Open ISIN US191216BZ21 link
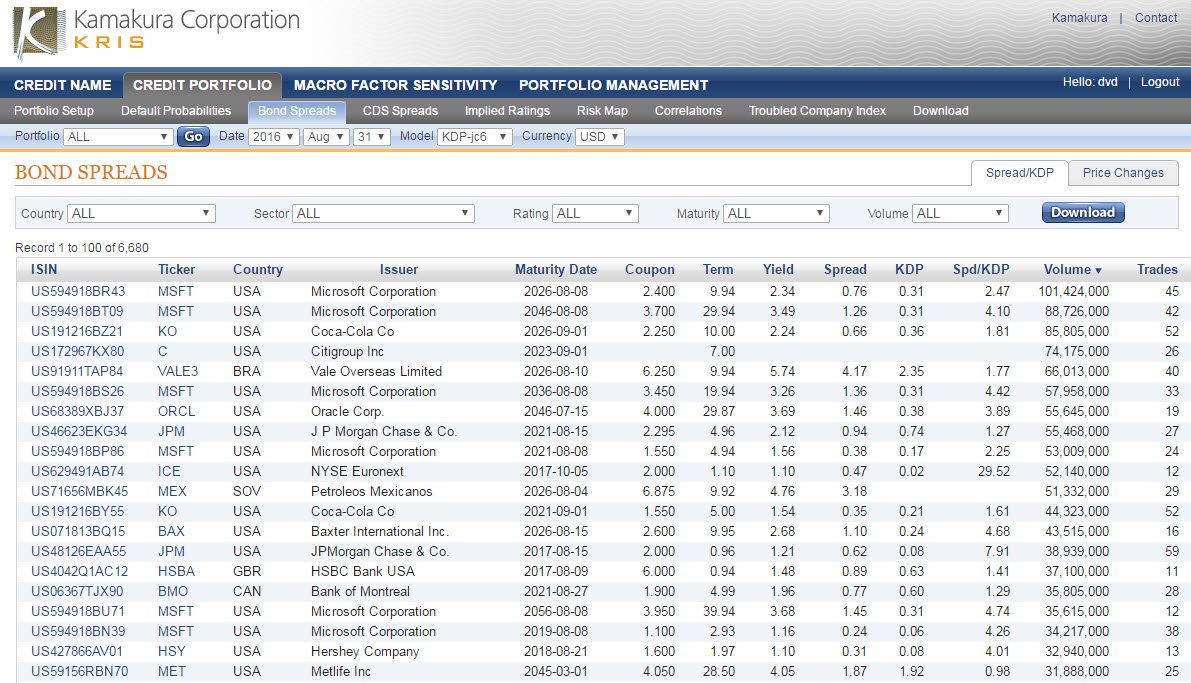The width and height of the screenshot is (1191, 683). 77,331
